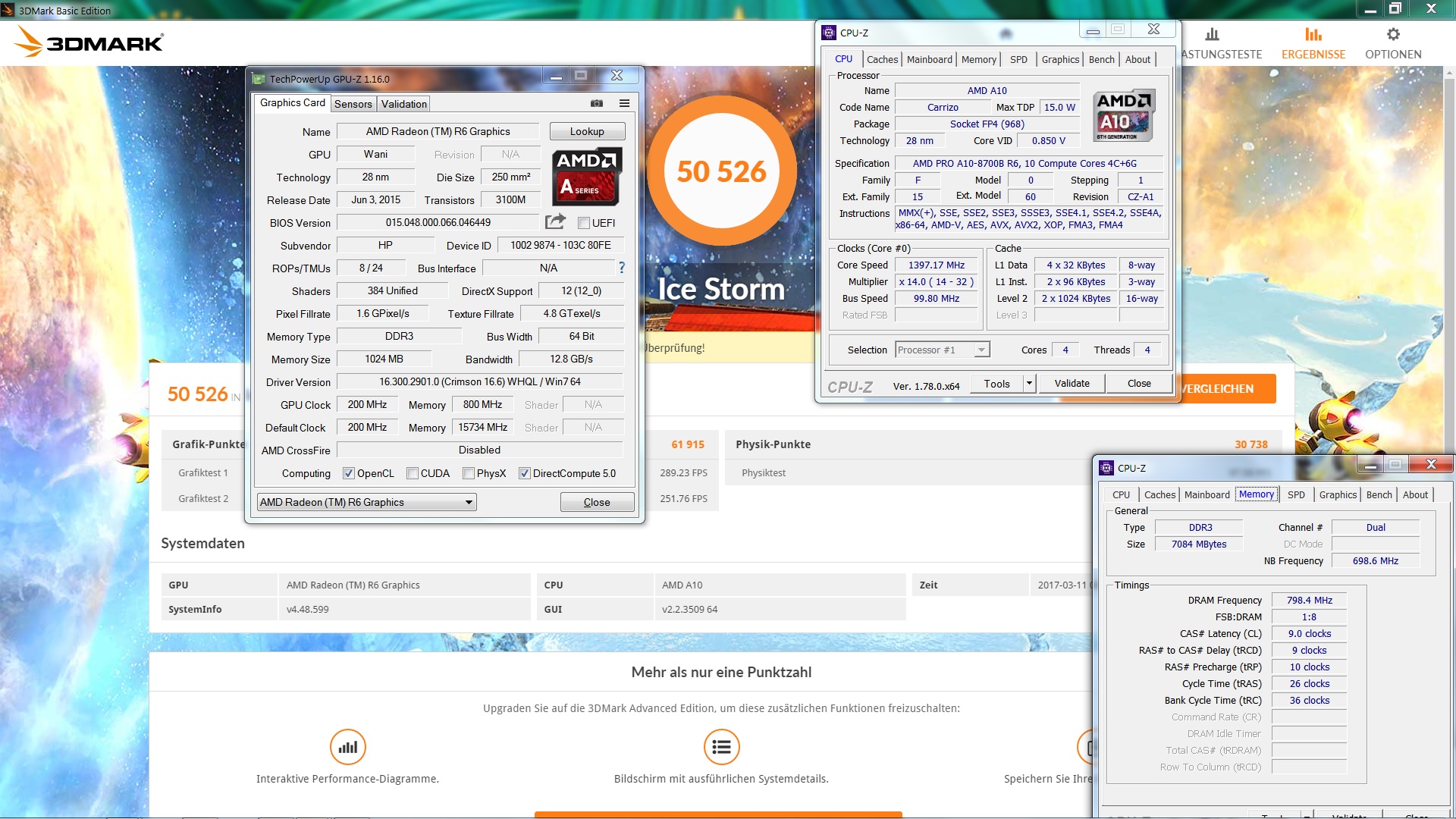The width and height of the screenshot is (1456, 819).
Task: Click the Bus Interface question mark help
Action: tap(622, 268)
